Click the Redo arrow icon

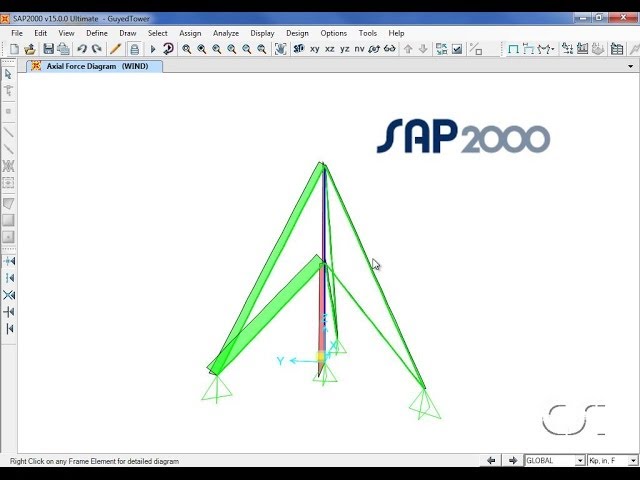(97, 49)
